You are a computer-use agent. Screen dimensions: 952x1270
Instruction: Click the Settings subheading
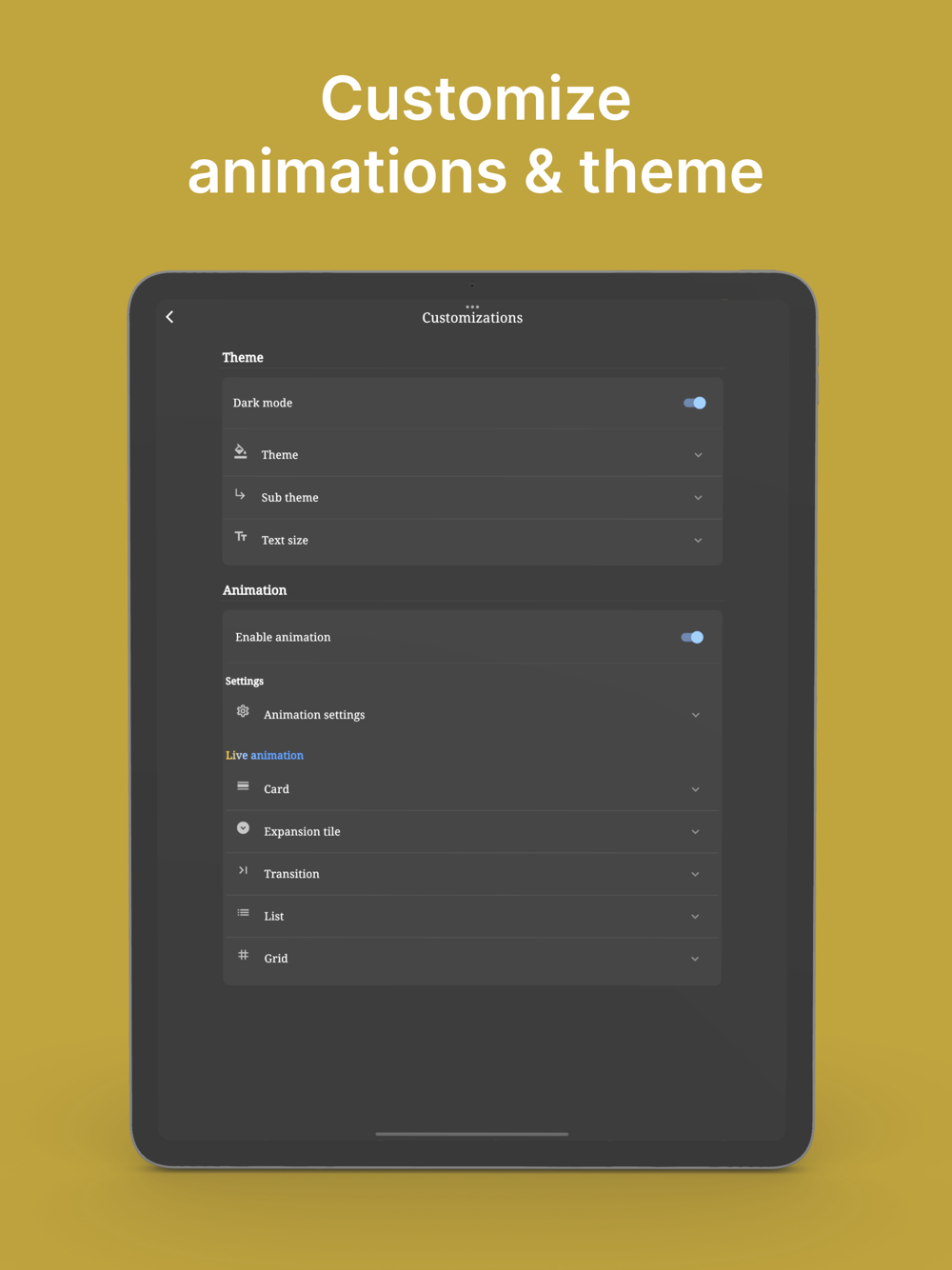click(x=245, y=681)
